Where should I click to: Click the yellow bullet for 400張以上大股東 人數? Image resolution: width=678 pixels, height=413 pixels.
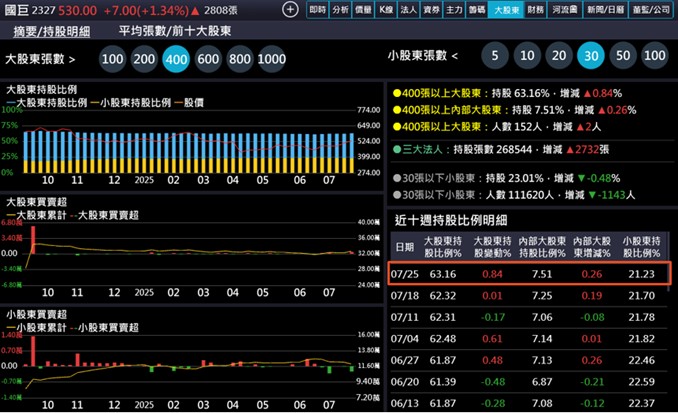396,127
